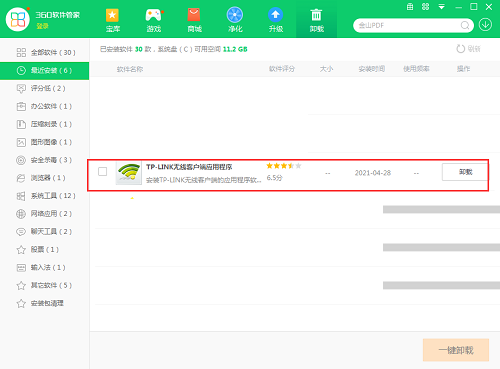Click the 登录 login link
500x369 pixels.
(42, 26)
